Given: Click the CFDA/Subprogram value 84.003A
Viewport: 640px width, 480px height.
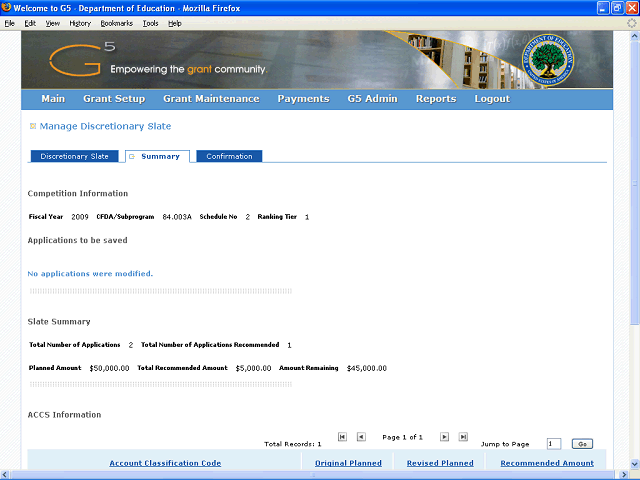Looking at the screenshot, I should pyautogui.click(x=177, y=217).
